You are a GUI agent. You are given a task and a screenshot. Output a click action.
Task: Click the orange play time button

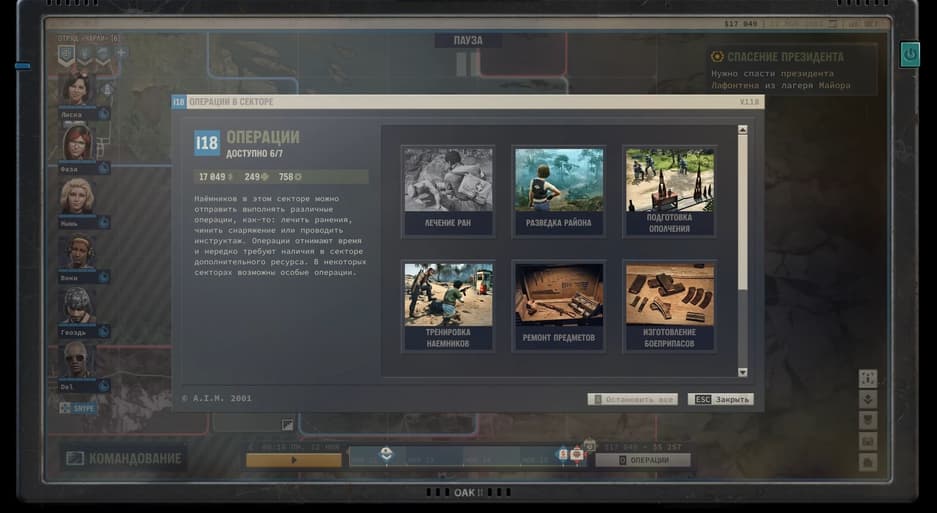pyautogui.click(x=294, y=460)
